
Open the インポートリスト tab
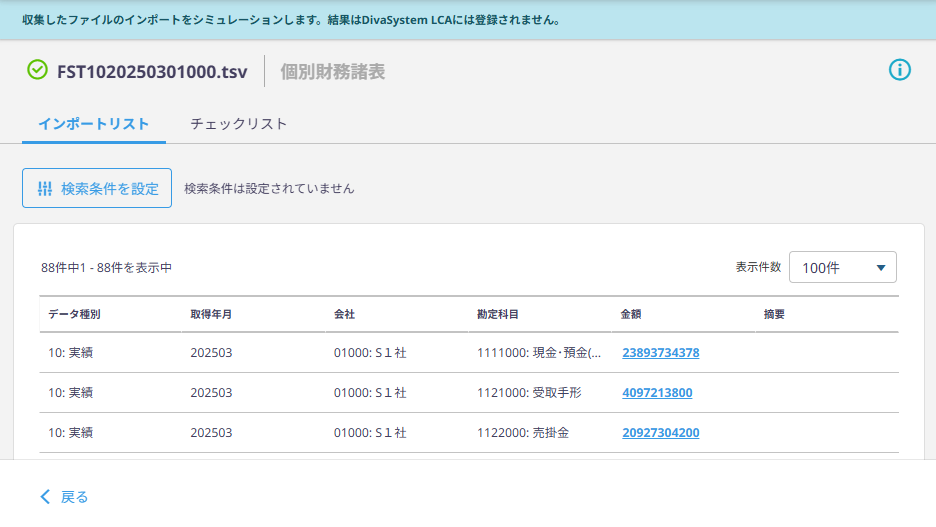coord(94,124)
